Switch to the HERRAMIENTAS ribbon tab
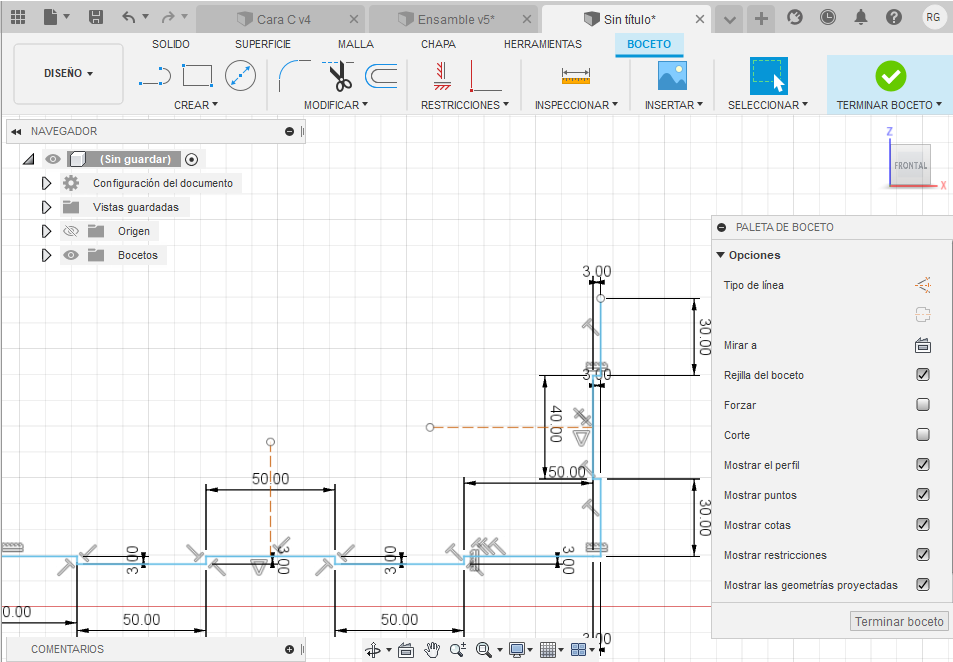This screenshot has width=953, height=662. pyautogui.click(x=543, y=44)
